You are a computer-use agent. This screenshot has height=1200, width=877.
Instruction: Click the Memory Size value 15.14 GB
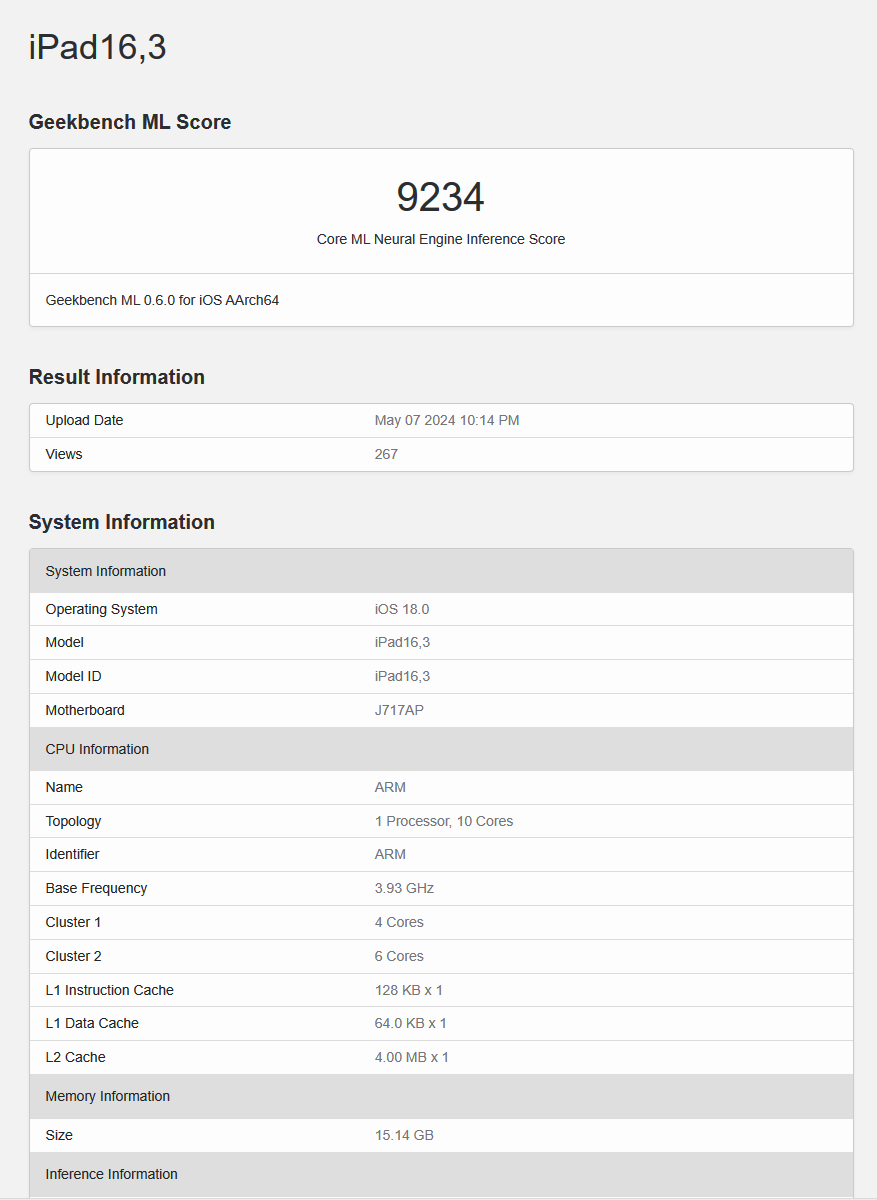pos(404,1135)
